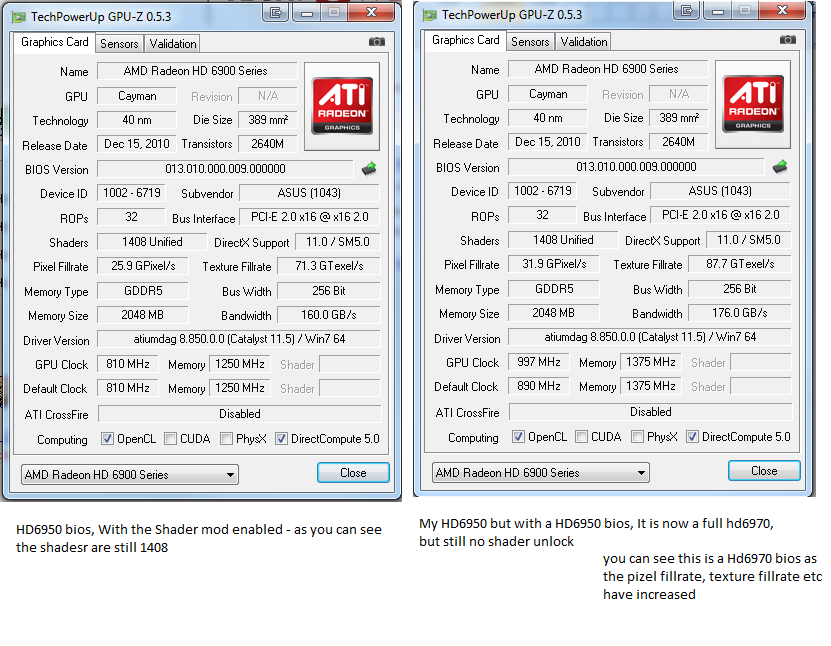Click GDDR5 Memory Type in left window
The height and width of the screenshot is (646, 831).
tap(143, 291)
